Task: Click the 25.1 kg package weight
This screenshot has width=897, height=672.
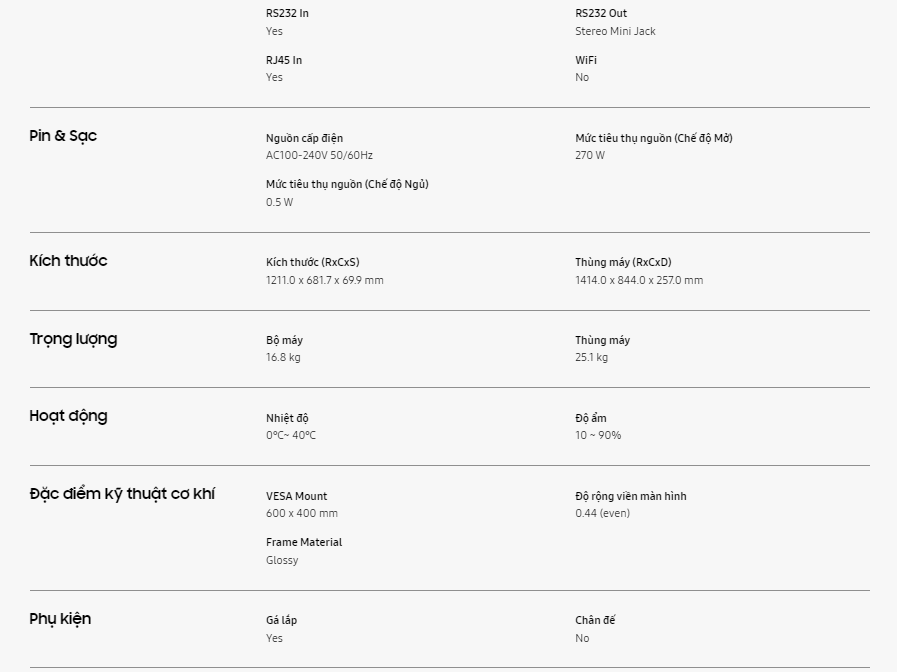Action: [x=591, y=357]
